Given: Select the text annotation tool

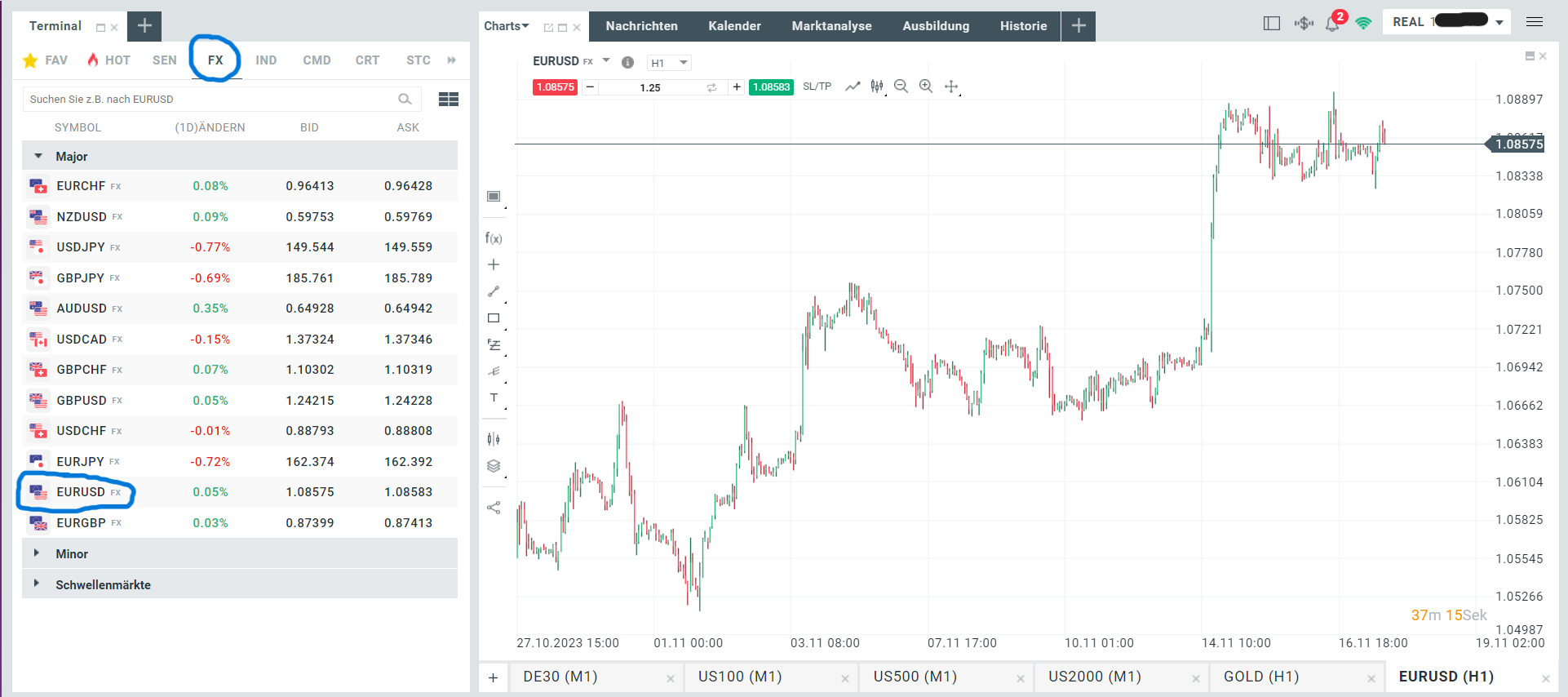Looking at the screenshot, I should click(494, 398).
